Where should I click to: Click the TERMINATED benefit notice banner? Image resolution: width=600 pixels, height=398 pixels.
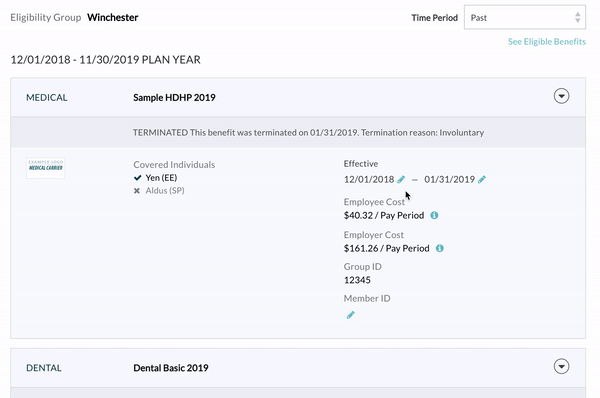point(298,132)
